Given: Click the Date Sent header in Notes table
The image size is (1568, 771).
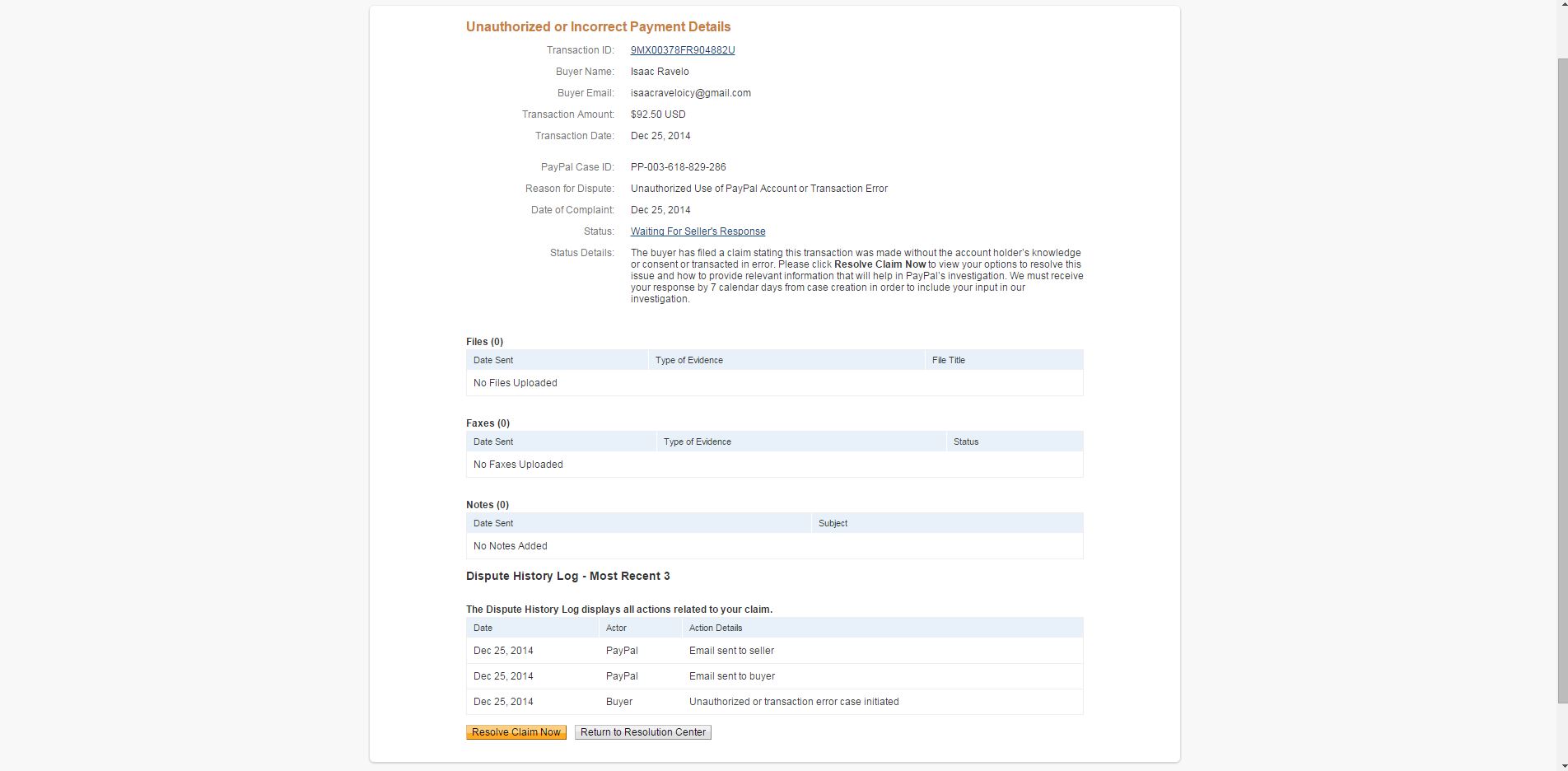Looking at the screenshot, I should point(493,523).
